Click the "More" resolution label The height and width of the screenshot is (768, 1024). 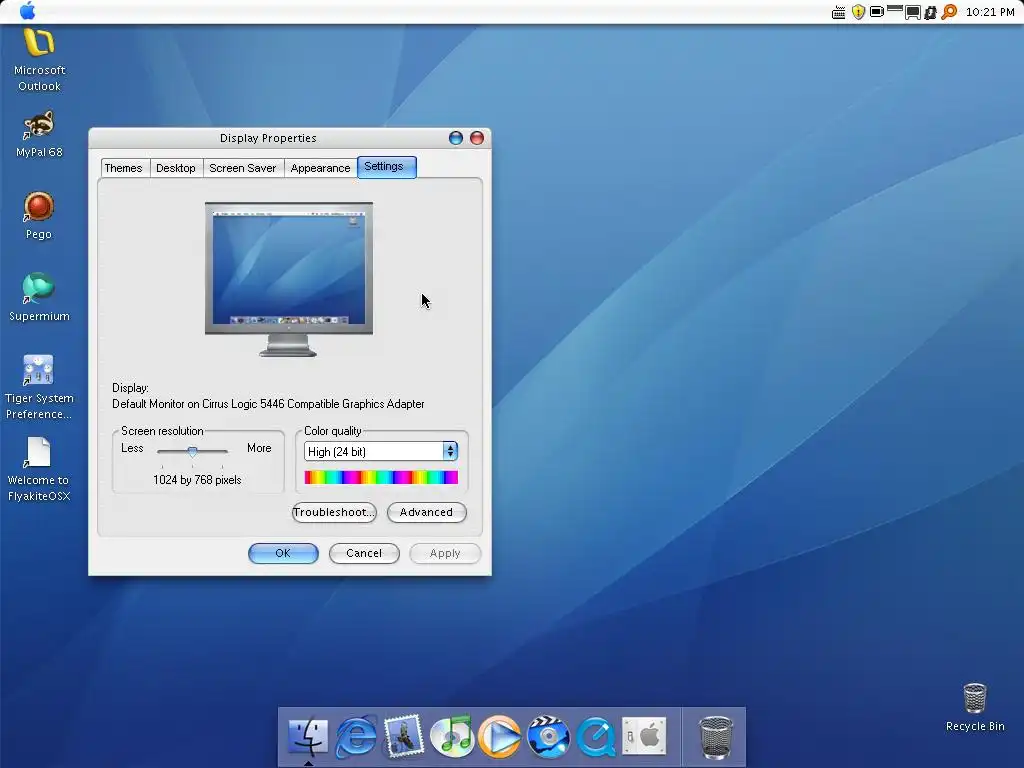(x=259, y=448)
